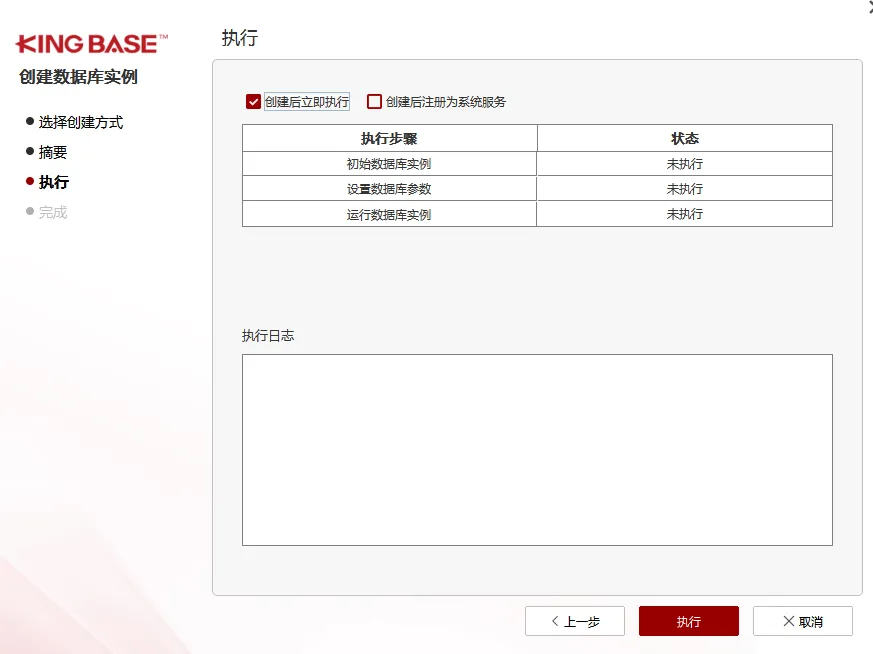Uncheck 创建后立即执行 checkbox
The image size is (873, 654).
[254, 102]
